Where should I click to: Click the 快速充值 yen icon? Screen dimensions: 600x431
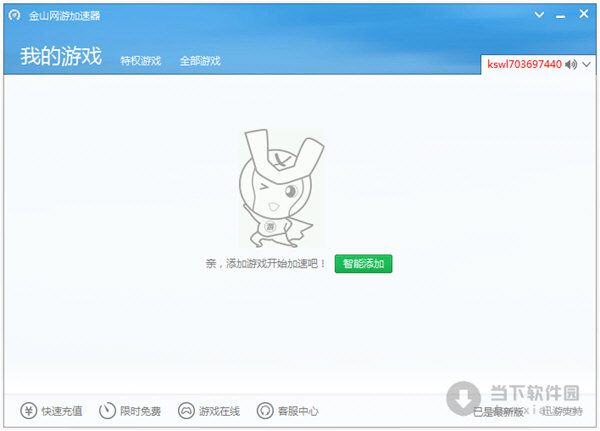click(29, 411)
